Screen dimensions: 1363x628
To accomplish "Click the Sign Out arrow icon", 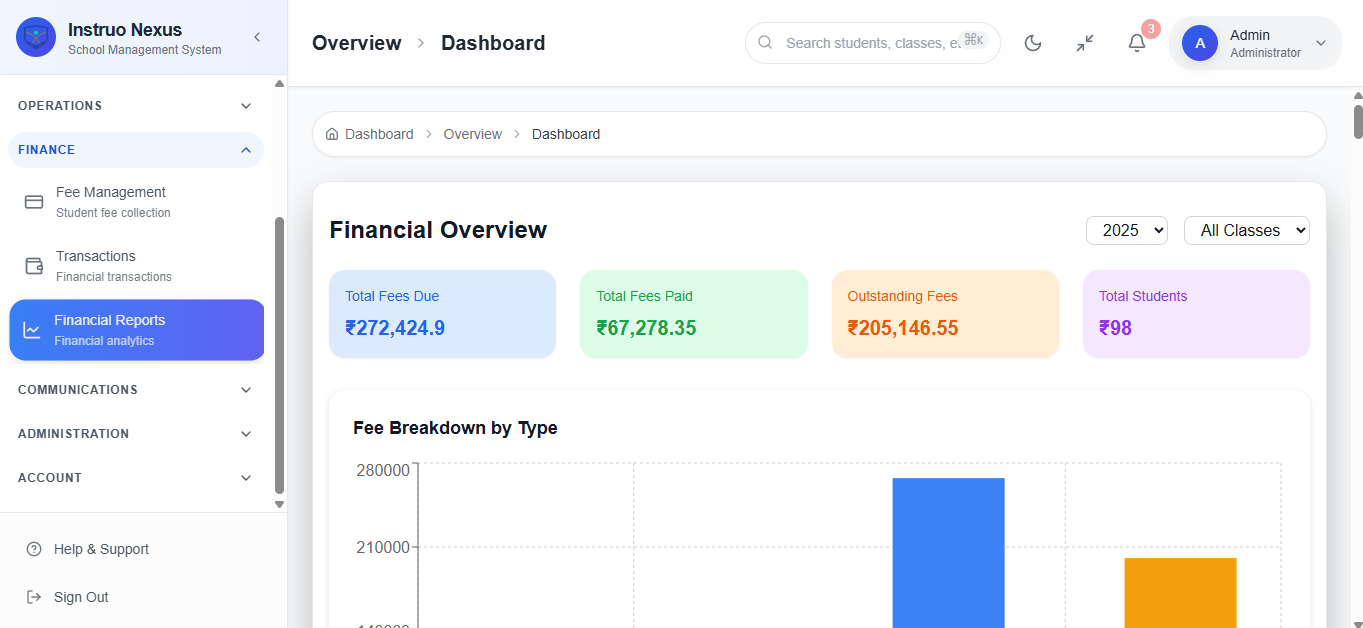I will pyautogui.click(x=34, y=597).
